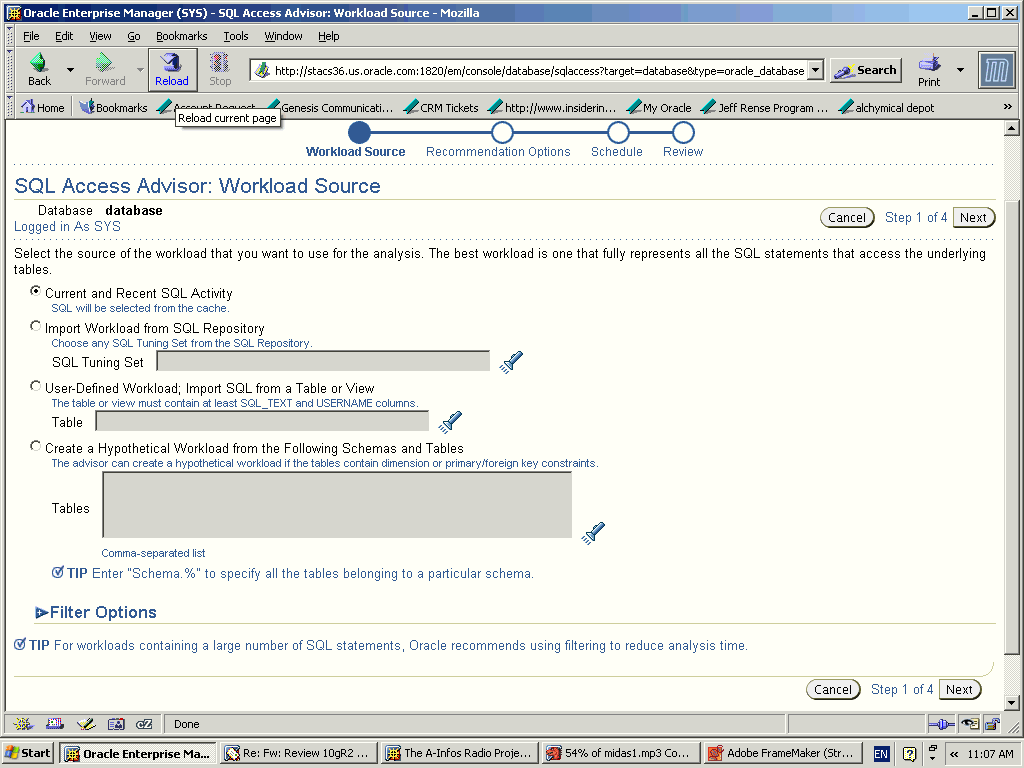This screenshot has height=768, width=1024.
Task: Click the Mozilla throbber logo icon
Action: point(996,70)
